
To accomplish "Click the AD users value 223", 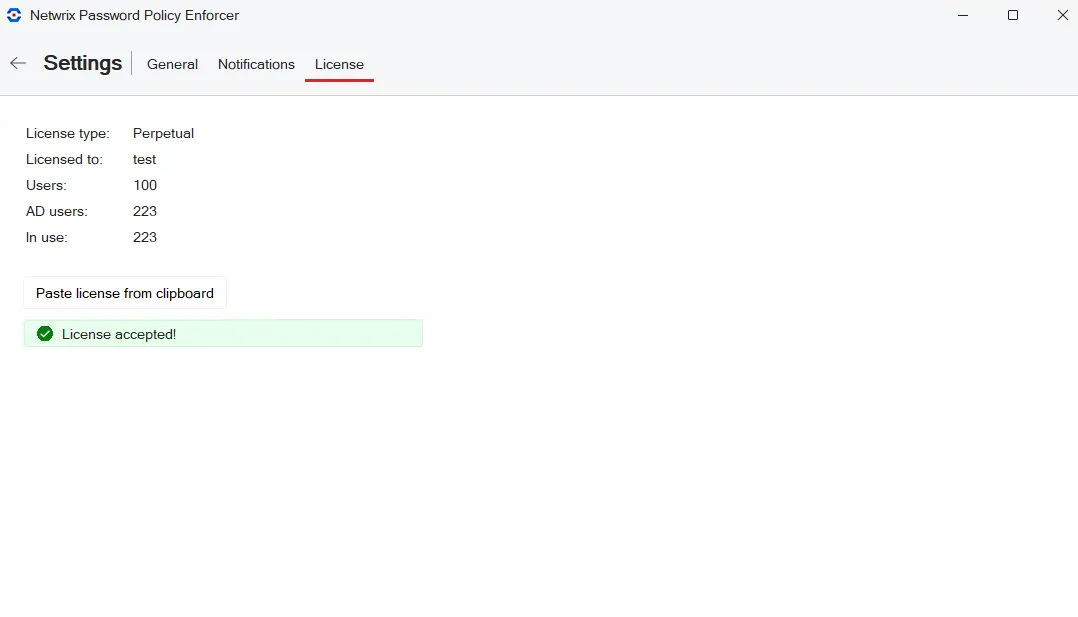I will tap(145, 211).
